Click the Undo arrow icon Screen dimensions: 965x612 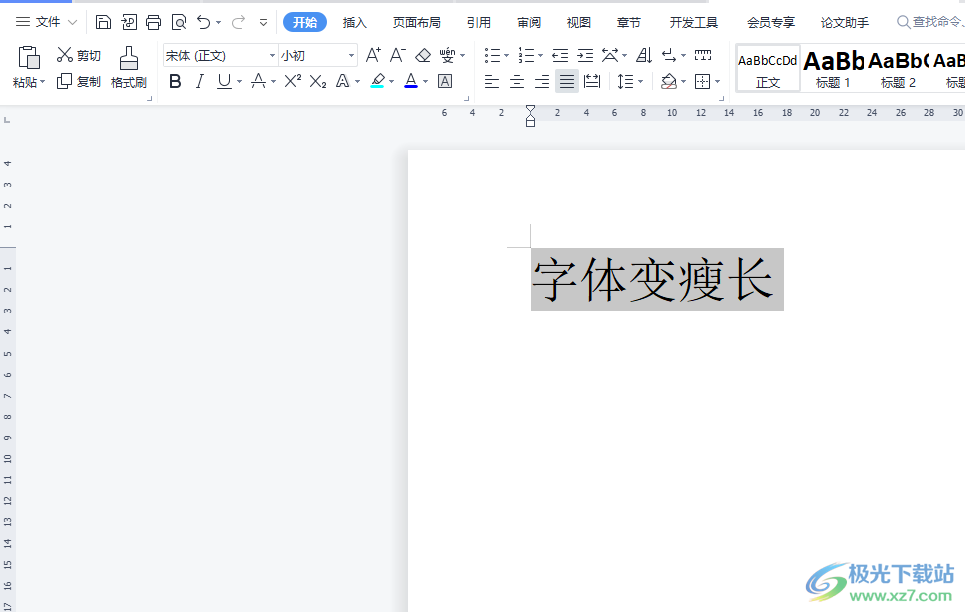pos(203,23)
